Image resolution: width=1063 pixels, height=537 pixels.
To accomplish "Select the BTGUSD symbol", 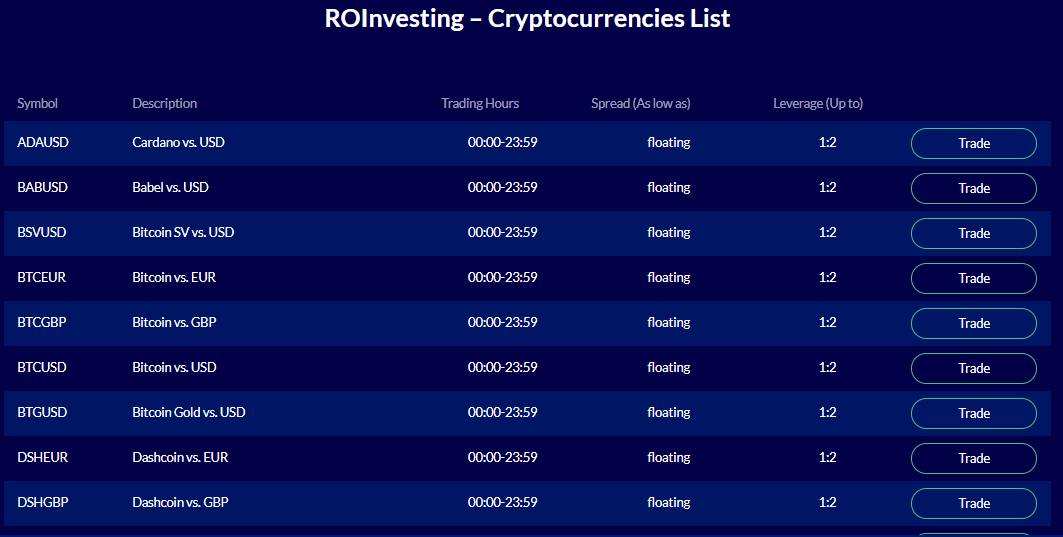I will coord(42,412).
